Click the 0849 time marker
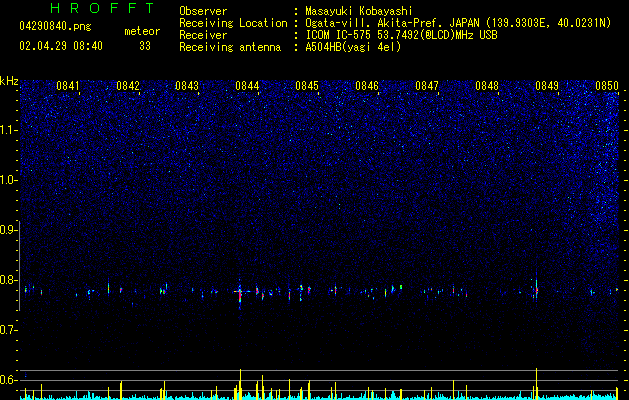The width and height of the screenshot is (629, 400). 547,86
